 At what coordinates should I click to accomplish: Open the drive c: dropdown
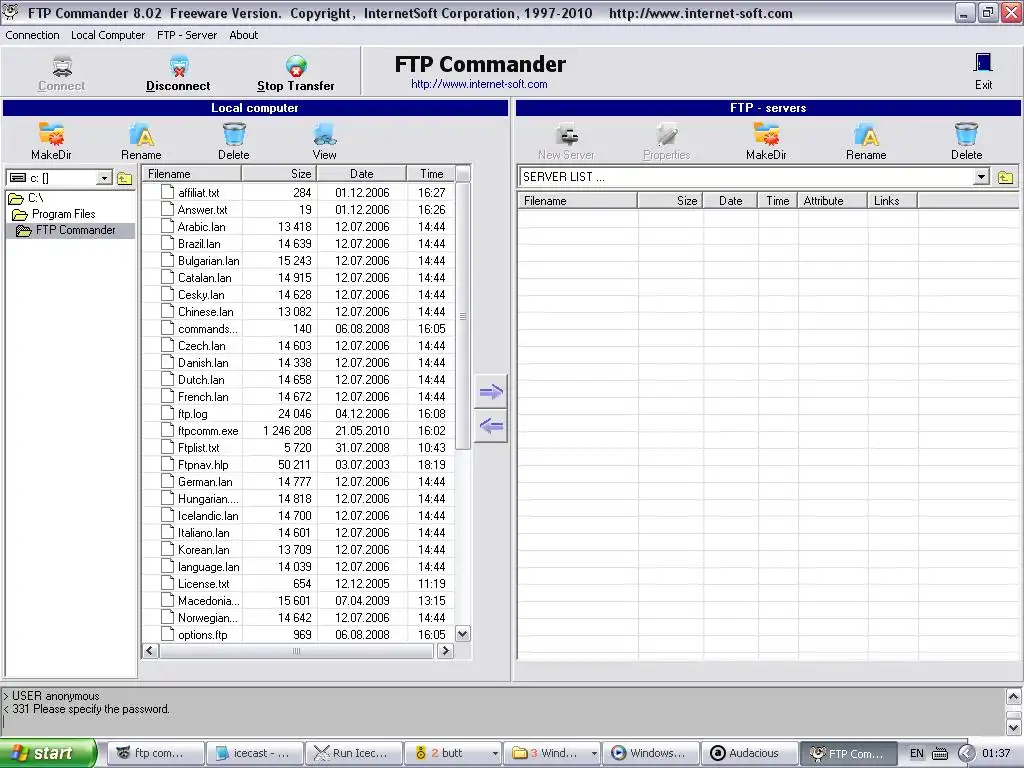pos(104,178)
